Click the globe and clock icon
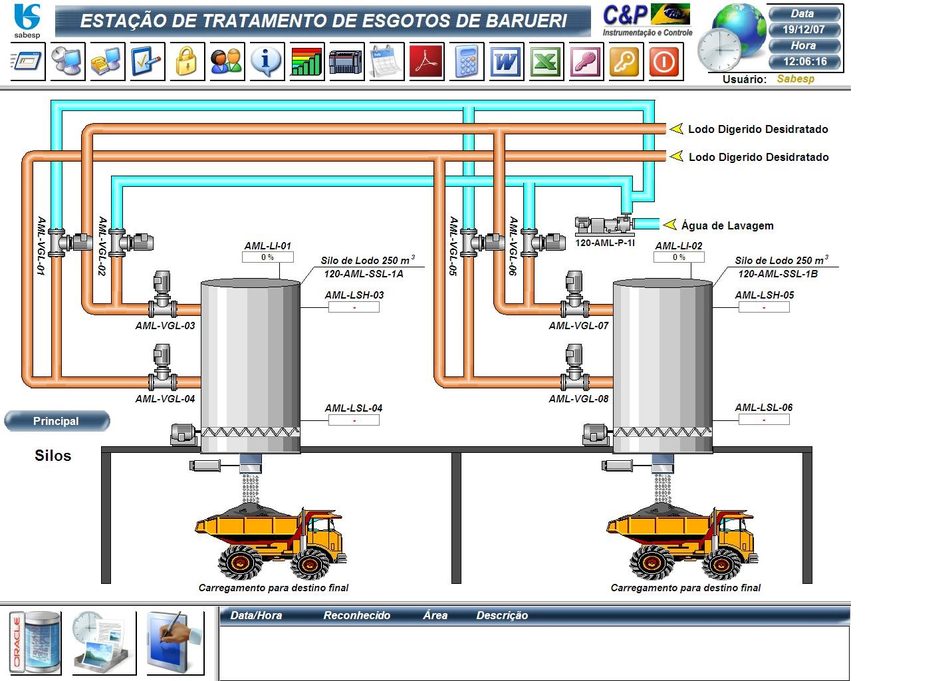The width and height of the screenshot is (952, 681). tap(732, 38)
